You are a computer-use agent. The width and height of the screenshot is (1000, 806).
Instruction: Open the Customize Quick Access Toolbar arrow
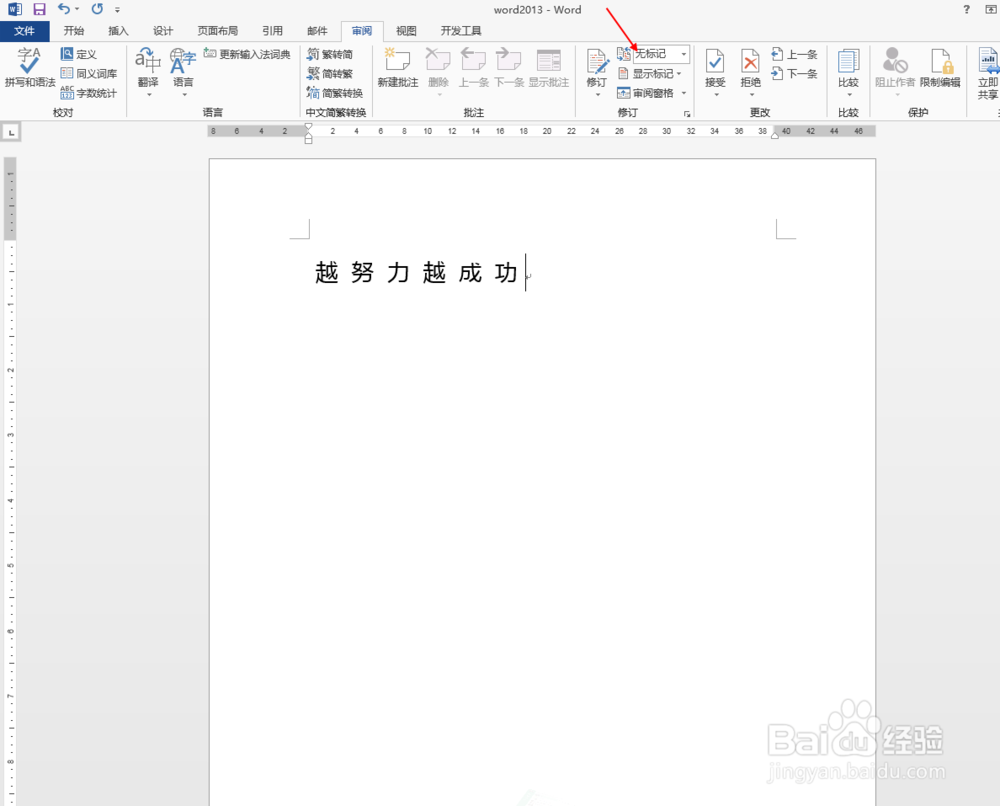pyautogui.click(x=117, y=10)
